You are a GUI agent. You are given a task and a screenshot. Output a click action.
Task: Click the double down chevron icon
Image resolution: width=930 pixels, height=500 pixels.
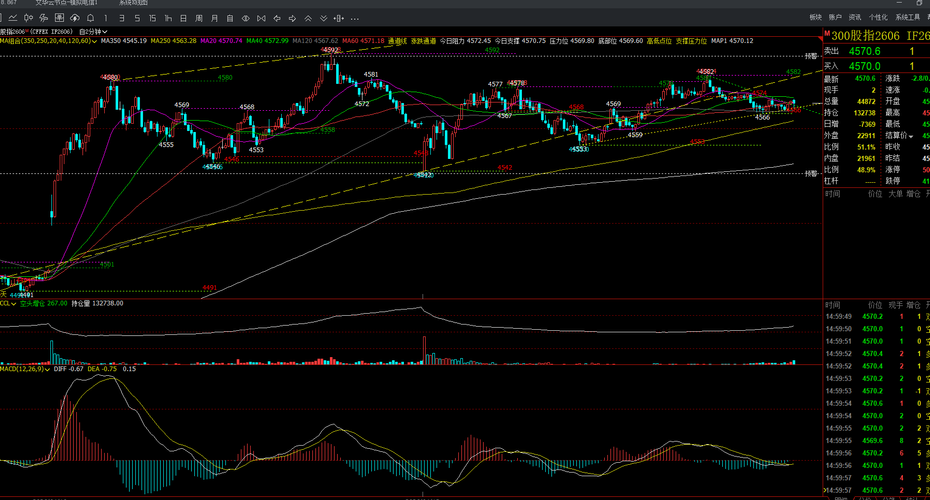point(323,18)
